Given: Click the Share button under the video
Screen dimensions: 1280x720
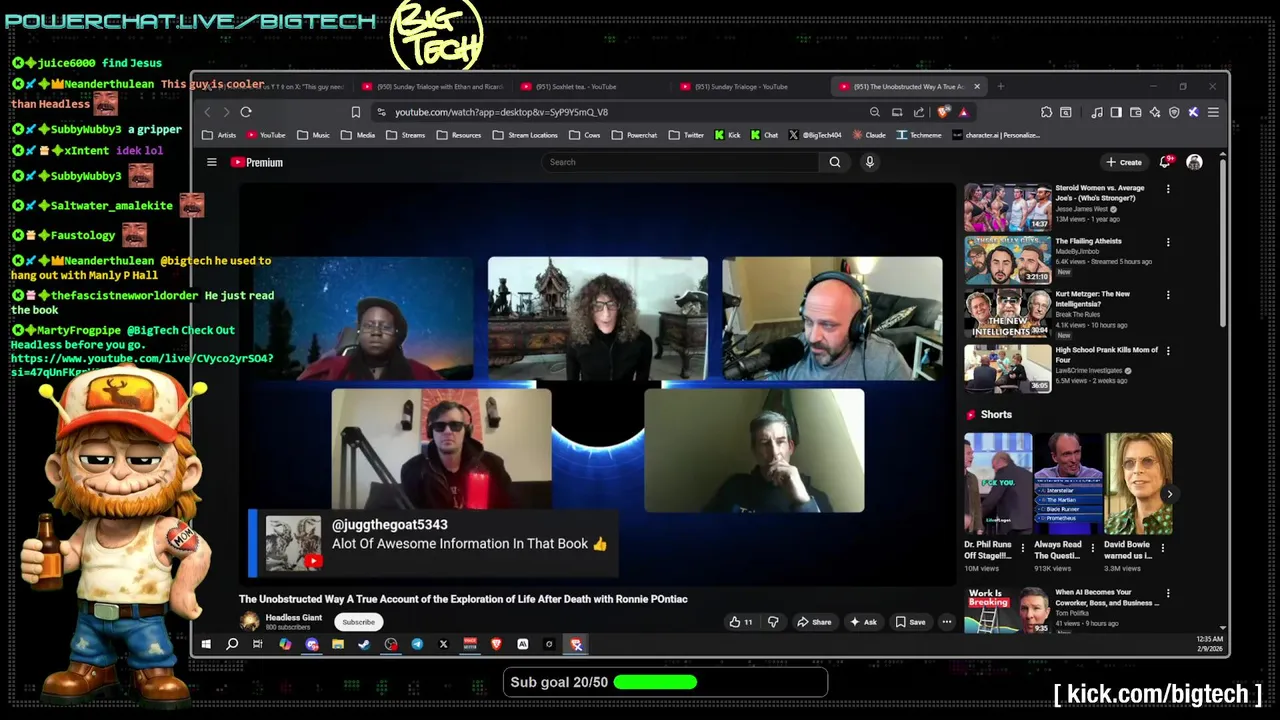Looking at the screenshot, I should pyautogui.click(x=814, y=622).
